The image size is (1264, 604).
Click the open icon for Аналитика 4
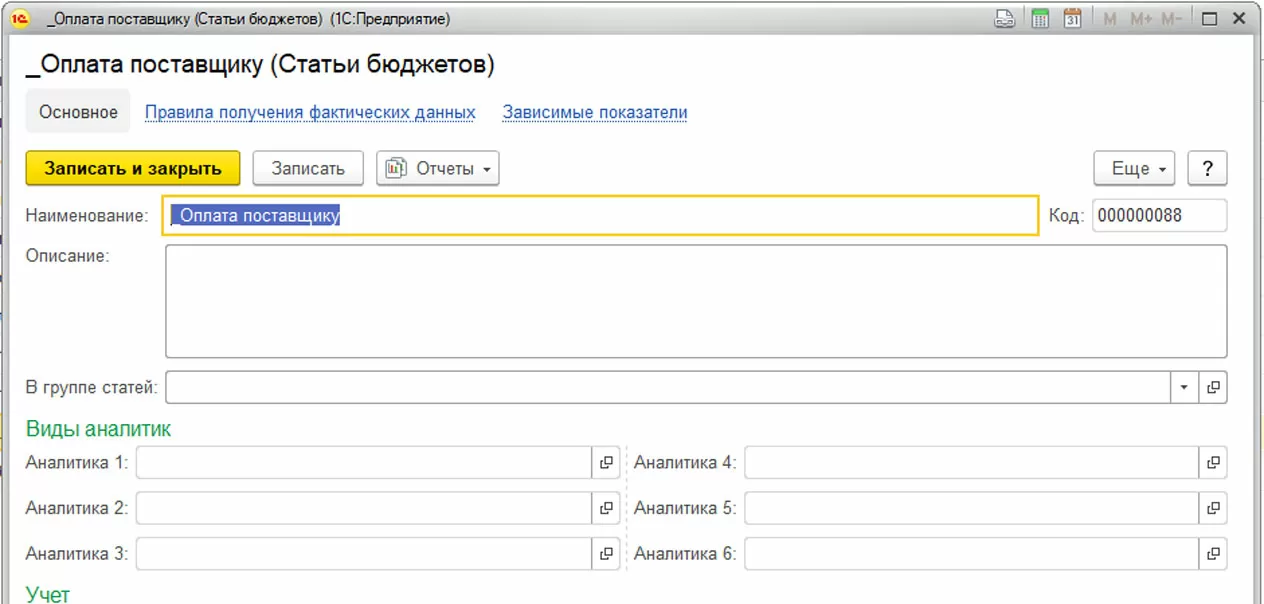[1213, 463]
